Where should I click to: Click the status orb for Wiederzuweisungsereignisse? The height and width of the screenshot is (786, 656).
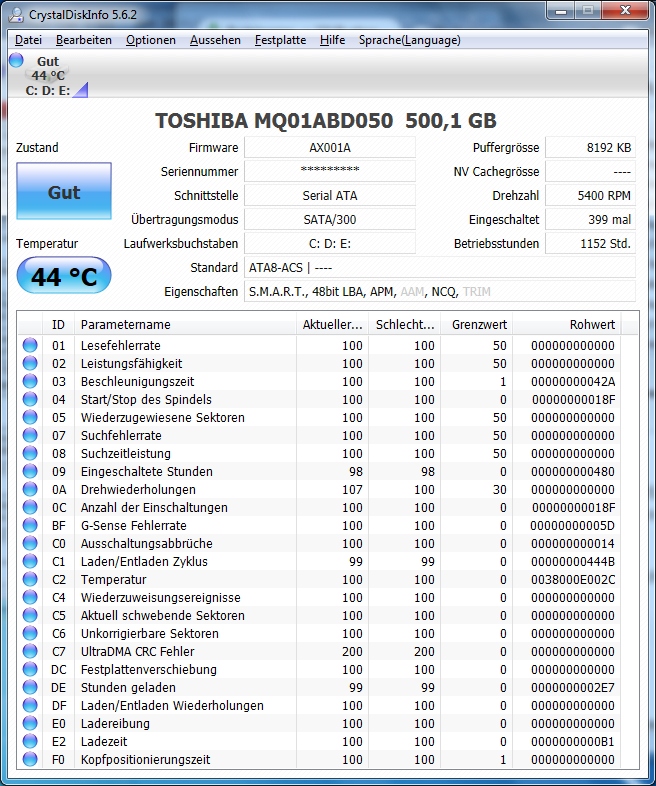pyautogui.click(x=30, y=598)
